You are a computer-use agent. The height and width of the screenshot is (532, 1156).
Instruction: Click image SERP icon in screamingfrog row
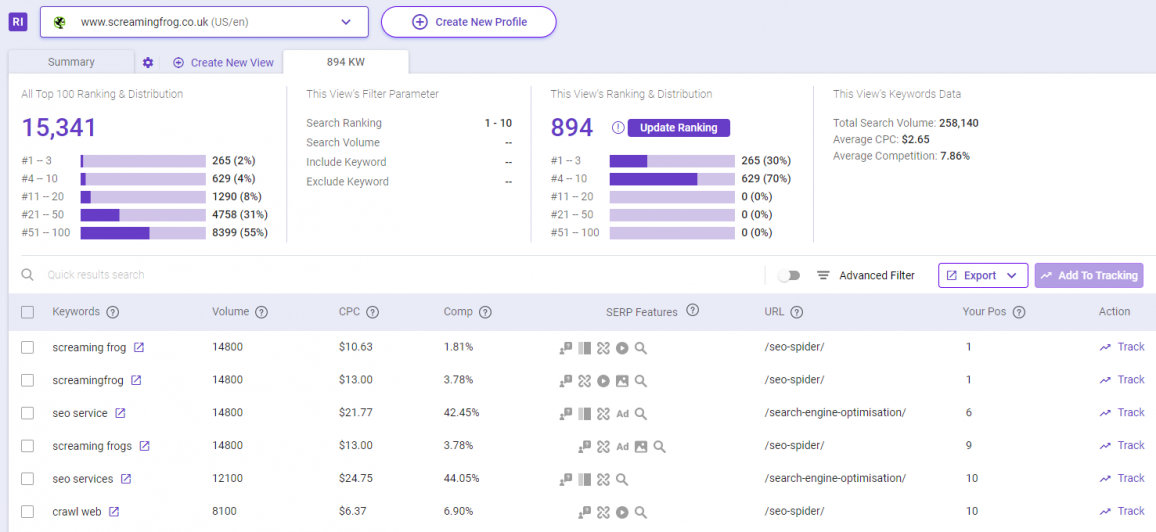pos(622,381)
